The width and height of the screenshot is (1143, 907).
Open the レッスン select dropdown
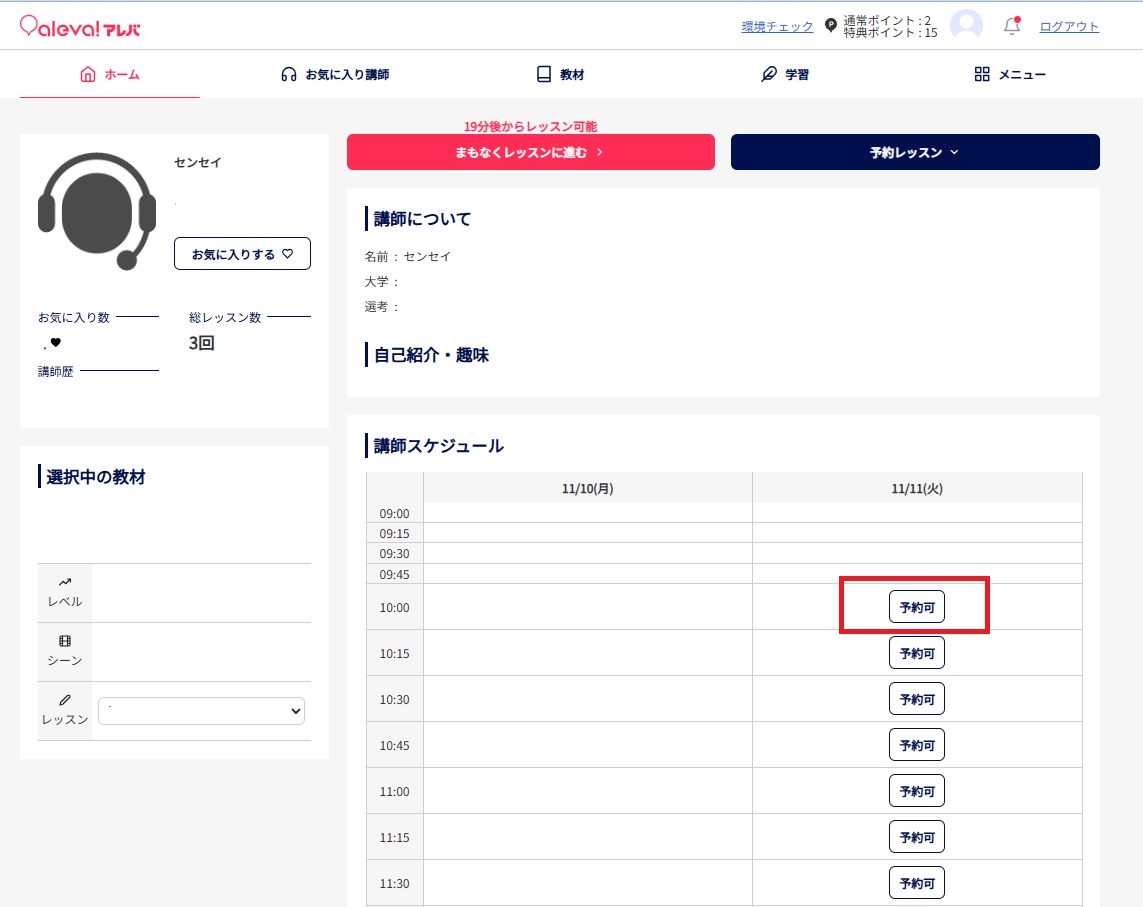201,711
